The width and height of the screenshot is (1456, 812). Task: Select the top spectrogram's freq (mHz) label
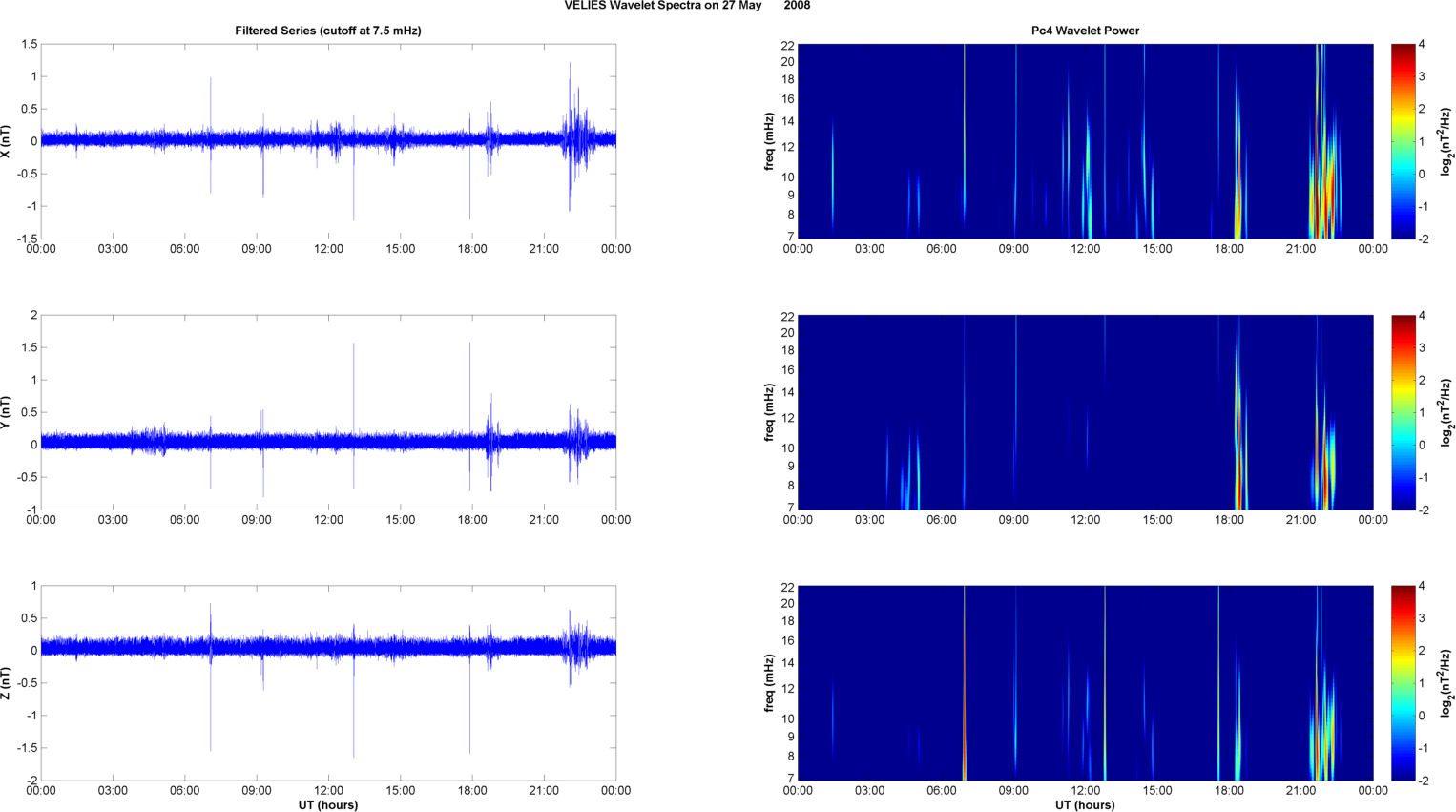(x=769, y=141)
